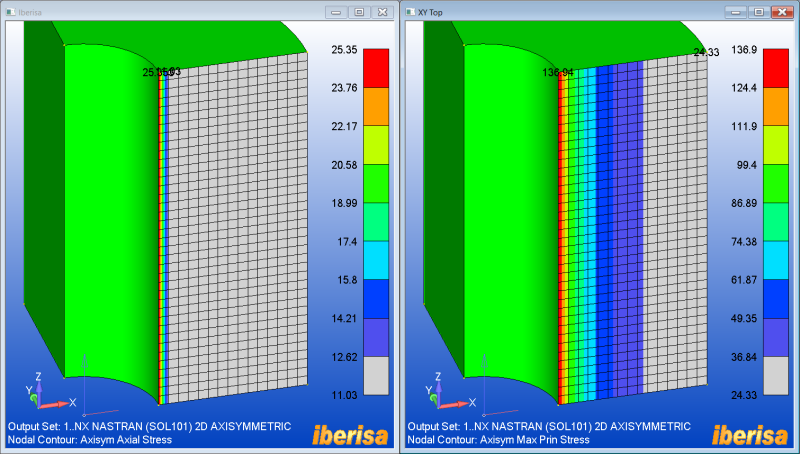Click the XY Top window title text

pyautogui.click(x=430, y=12)
